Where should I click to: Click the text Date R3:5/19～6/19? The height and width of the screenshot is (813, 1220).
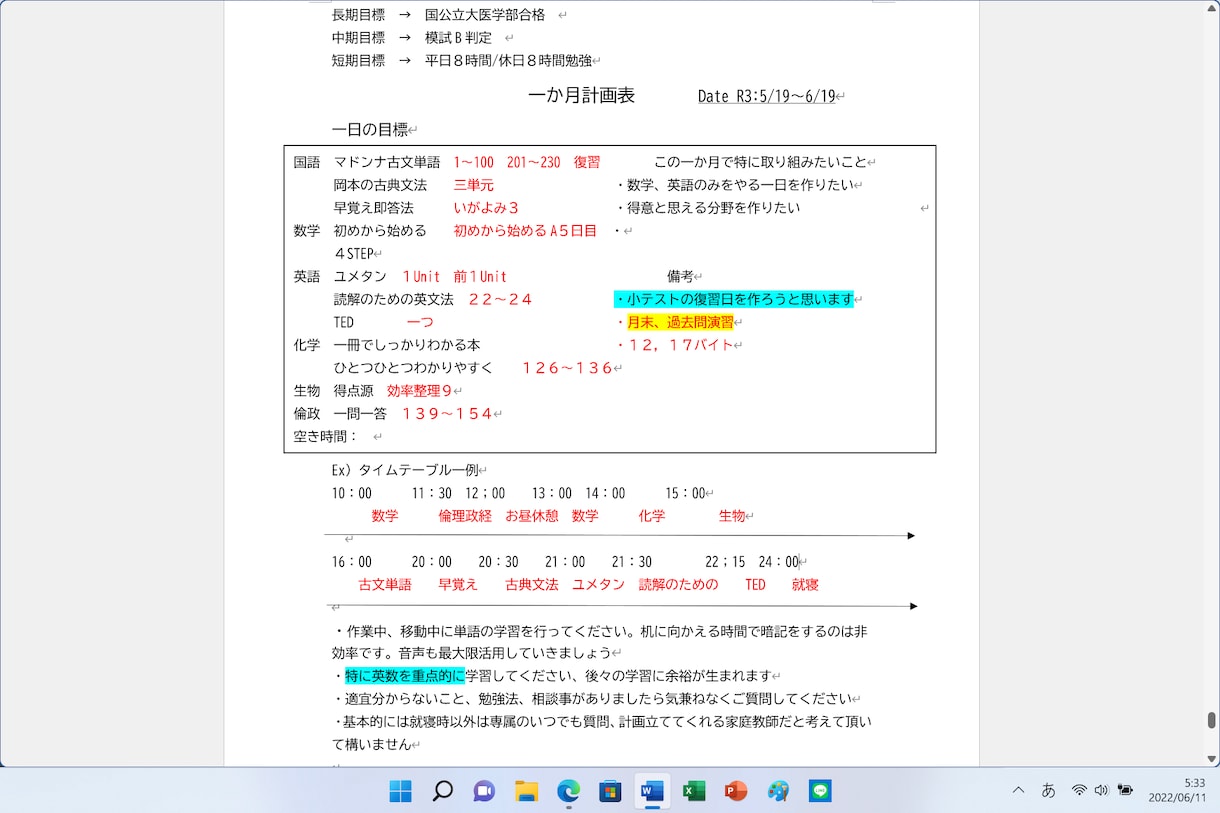coord(767,96)
